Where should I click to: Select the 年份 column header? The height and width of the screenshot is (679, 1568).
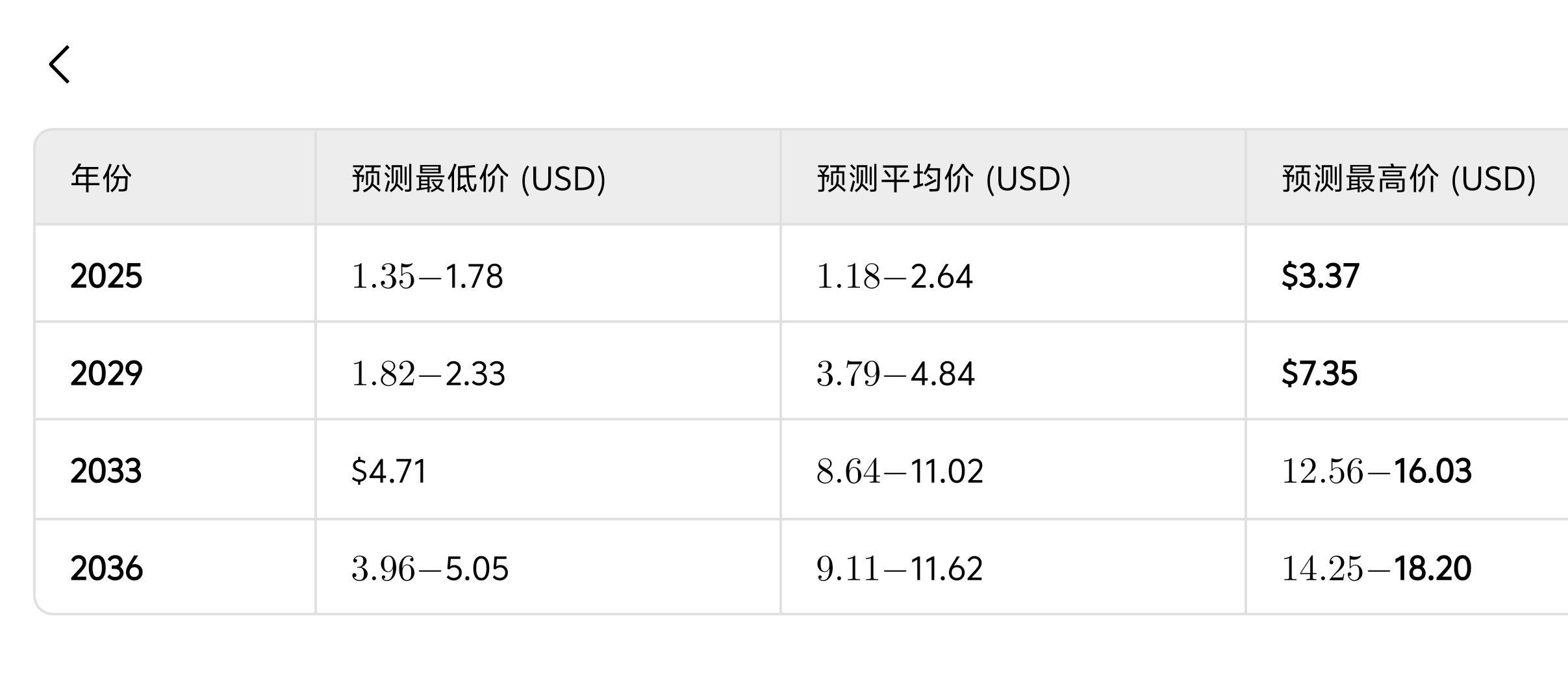point(101,179)
